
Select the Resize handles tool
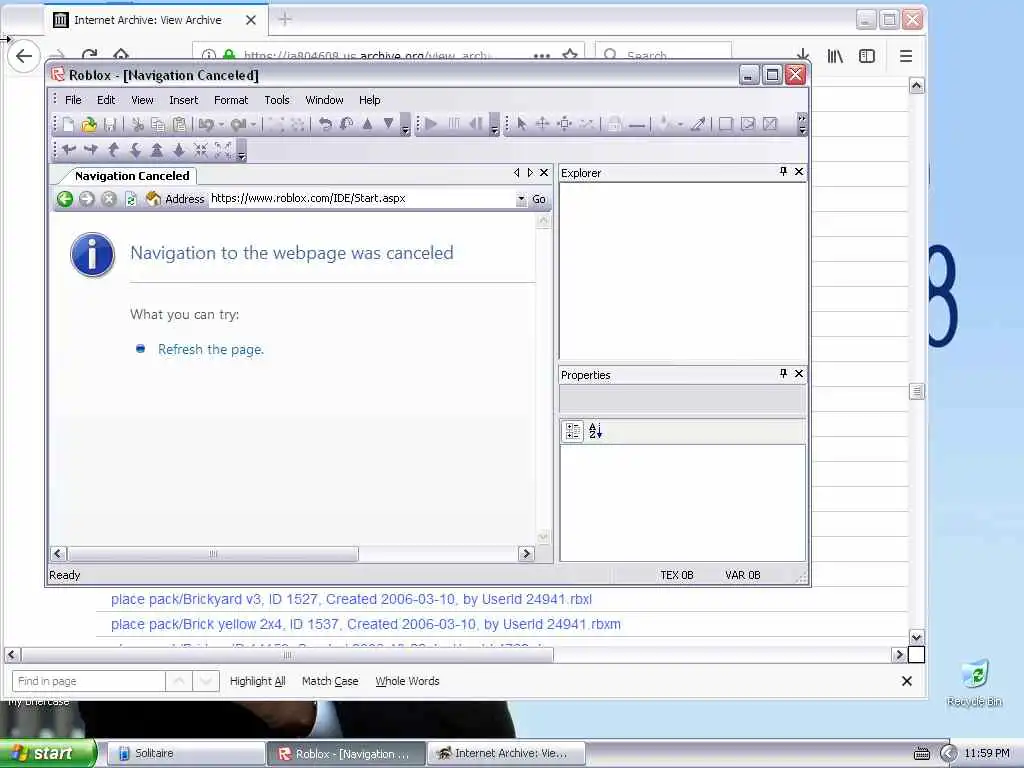[565, 123]
